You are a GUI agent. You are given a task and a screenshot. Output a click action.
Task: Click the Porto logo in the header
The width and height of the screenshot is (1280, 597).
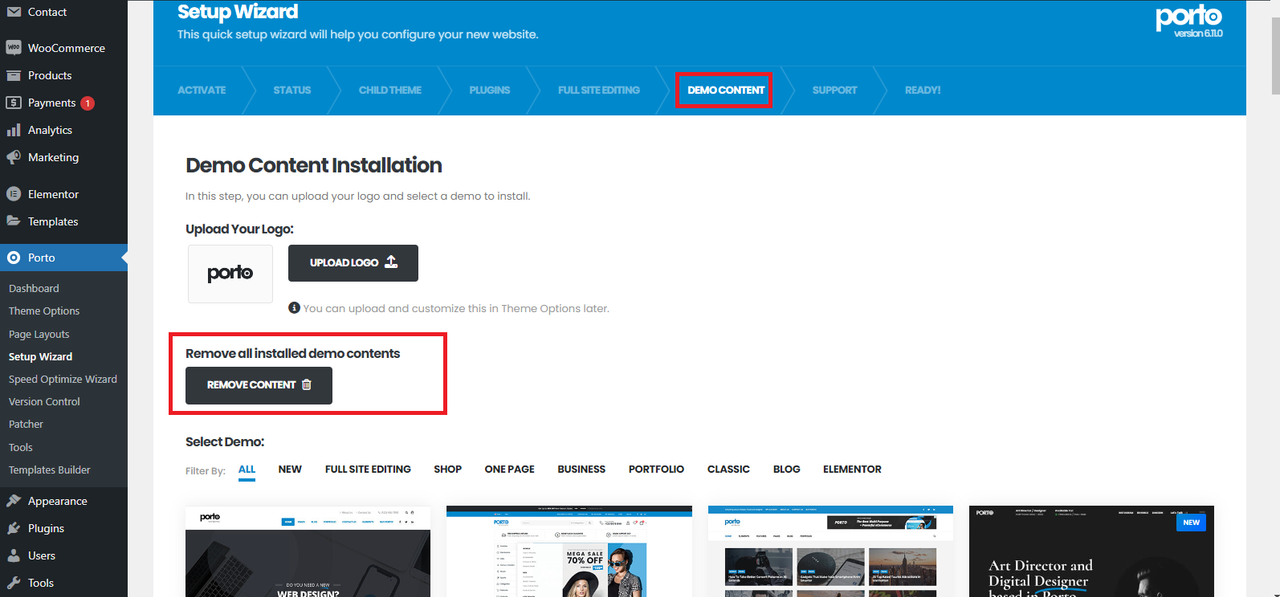[x=1189, y=17]
